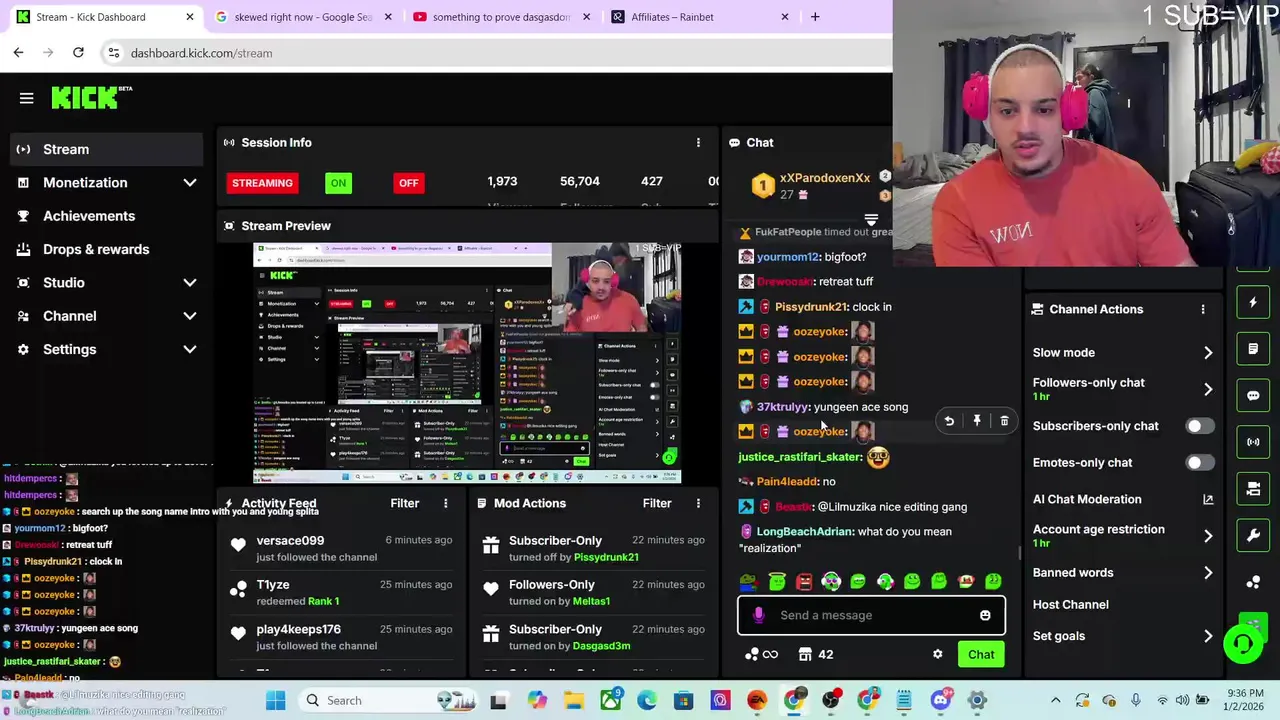The image size is (1280, 720).
Task: Open Account age restriction options
Action: (1123, 536)
